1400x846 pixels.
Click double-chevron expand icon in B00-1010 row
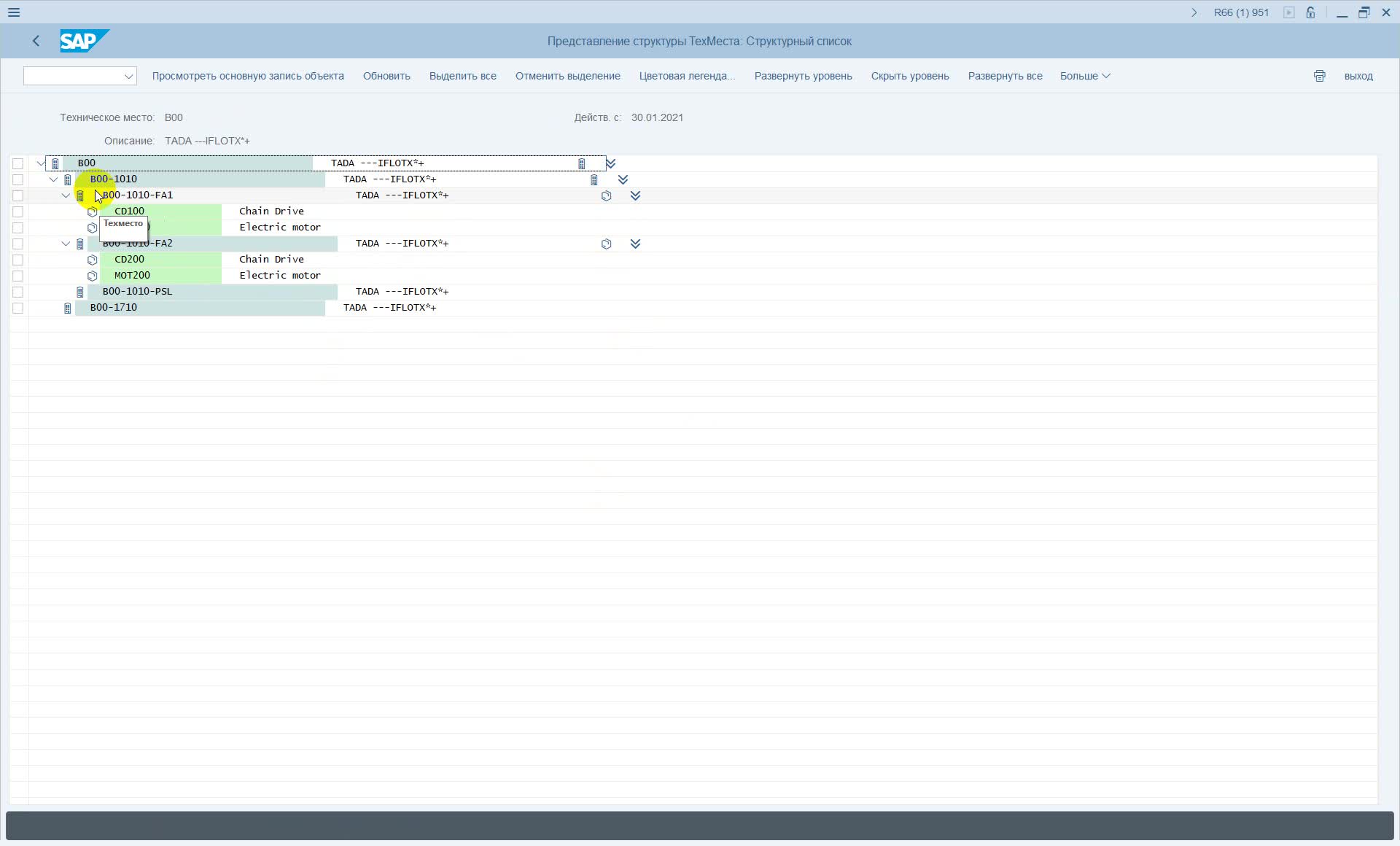[x=623, y=179]
